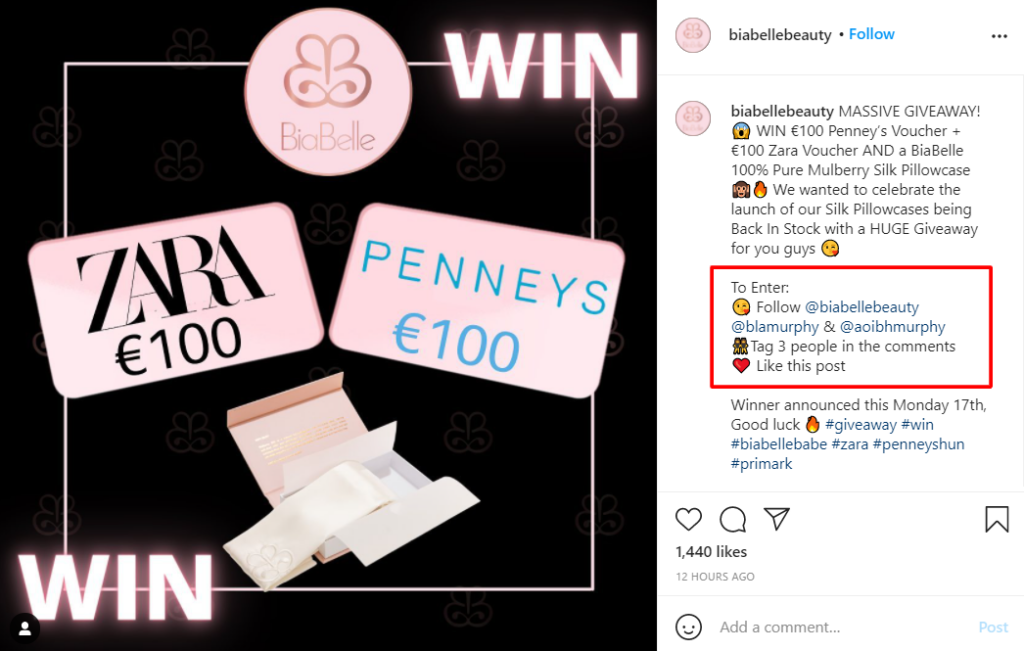Save post with the bookmark icon
1024x651 pixels.
[997, 519]
